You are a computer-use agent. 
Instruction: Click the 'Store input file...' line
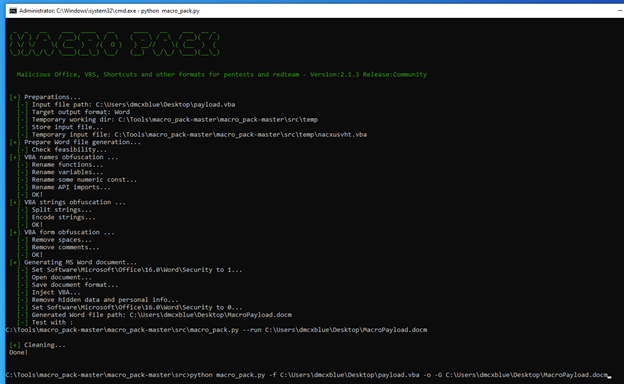pos(60,127)
